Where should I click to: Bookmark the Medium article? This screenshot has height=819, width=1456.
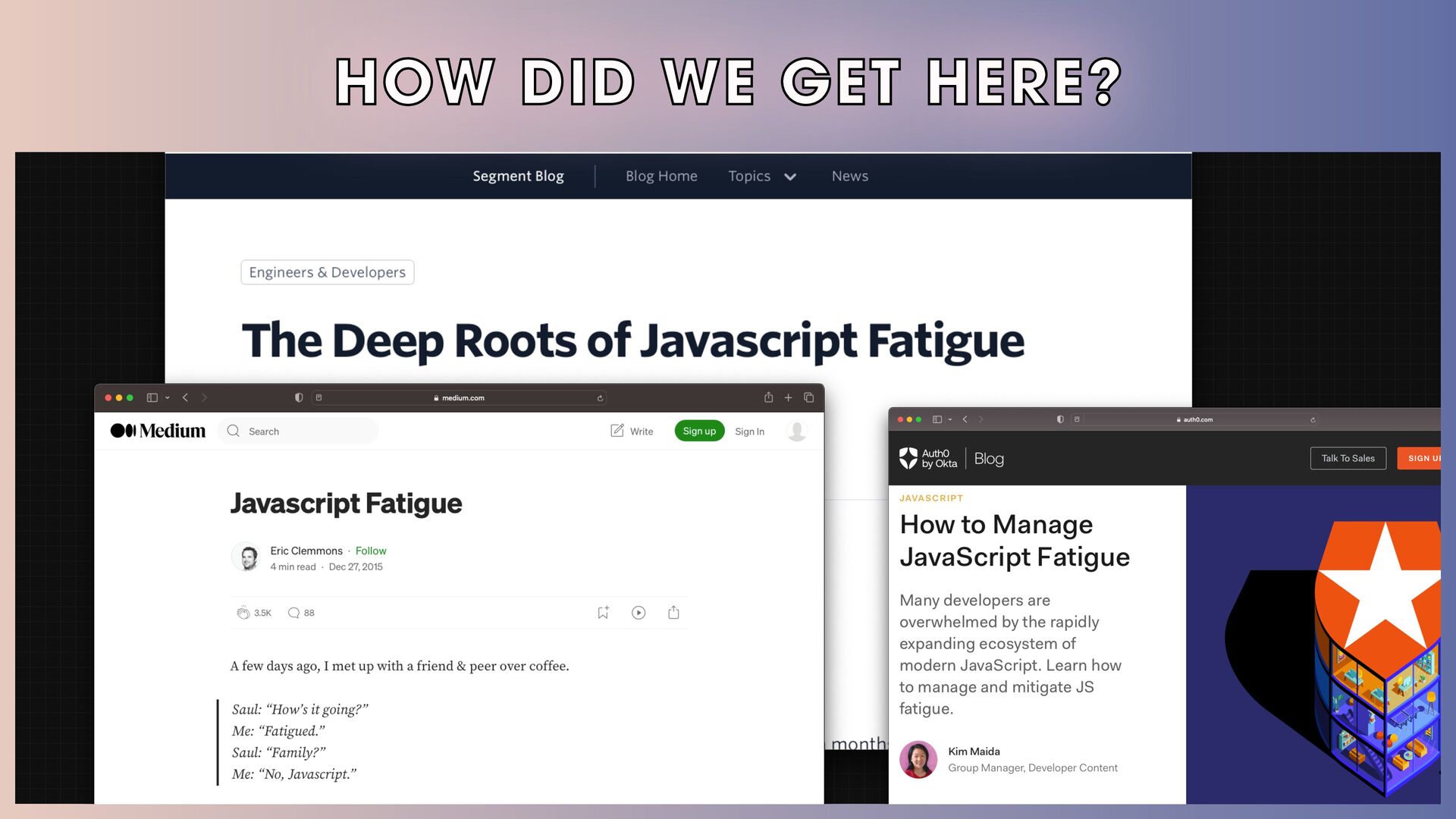point(603,613)
